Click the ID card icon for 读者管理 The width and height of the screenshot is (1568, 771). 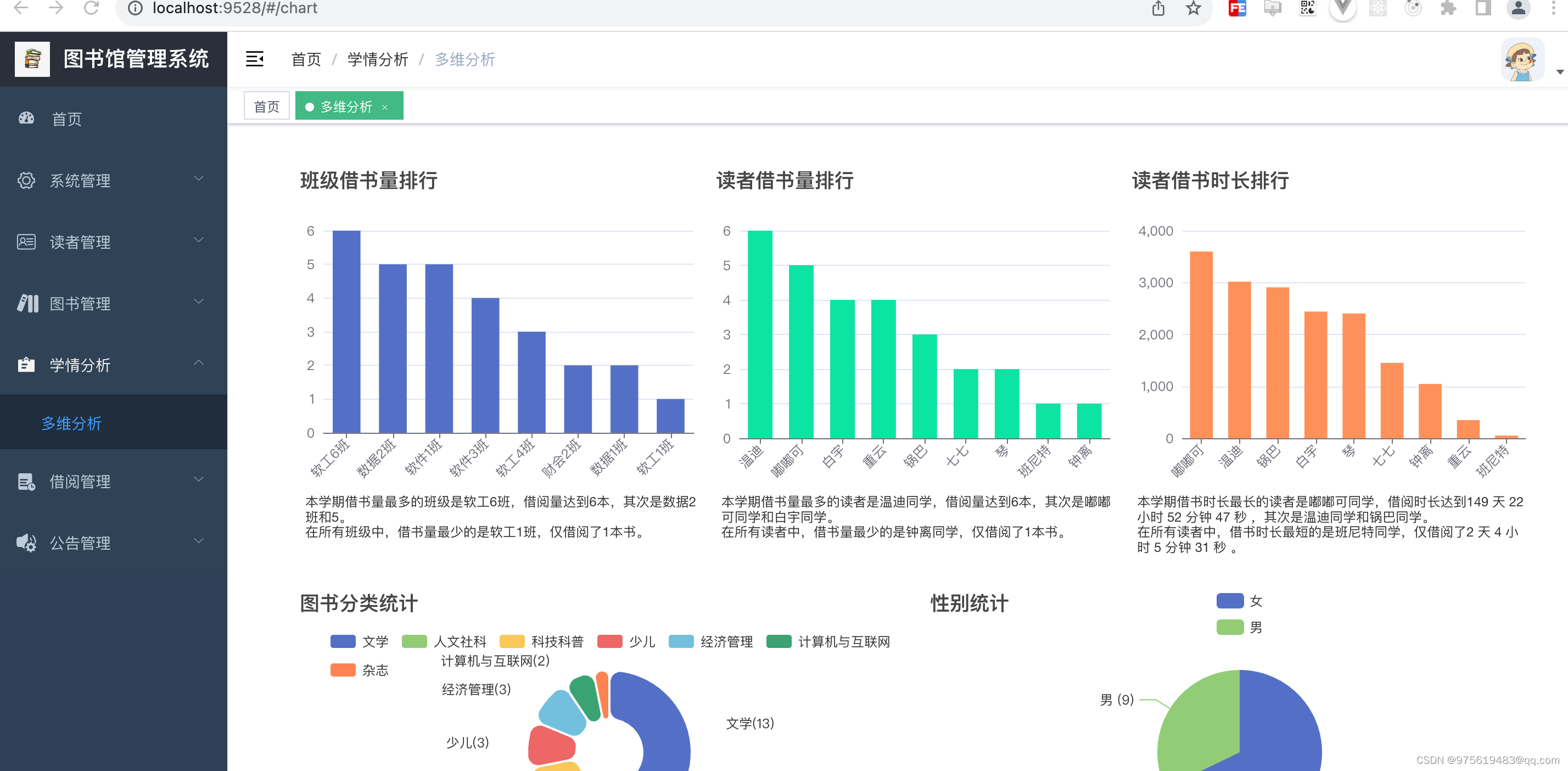pyautogui.click(x=26, y=242)
